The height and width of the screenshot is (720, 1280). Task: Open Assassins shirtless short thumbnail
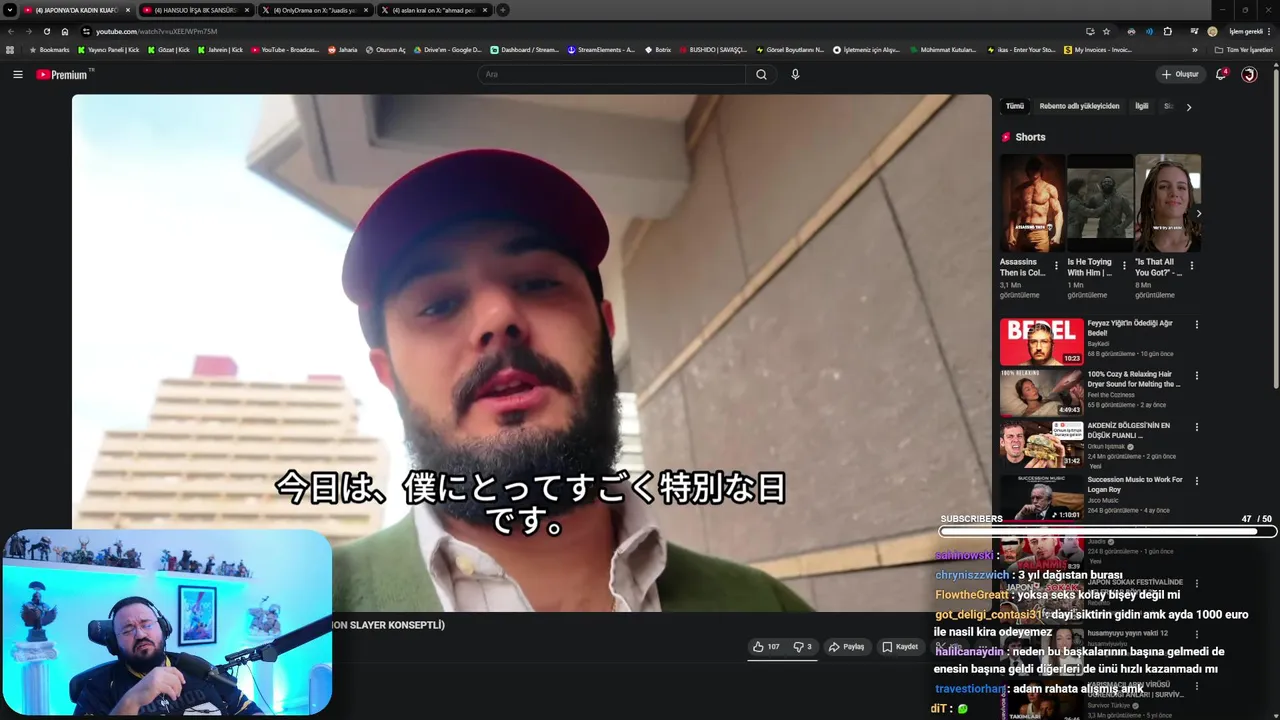(x=1032, y=203)
